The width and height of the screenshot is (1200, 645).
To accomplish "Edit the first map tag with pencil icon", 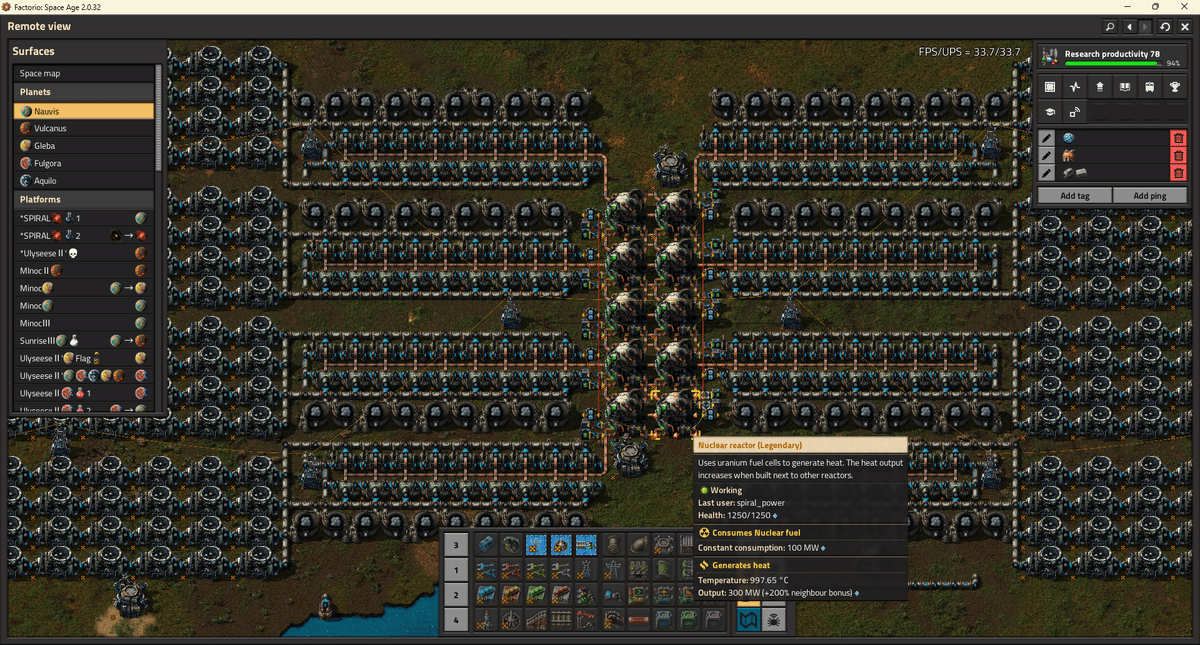I will coord(1046,137).
